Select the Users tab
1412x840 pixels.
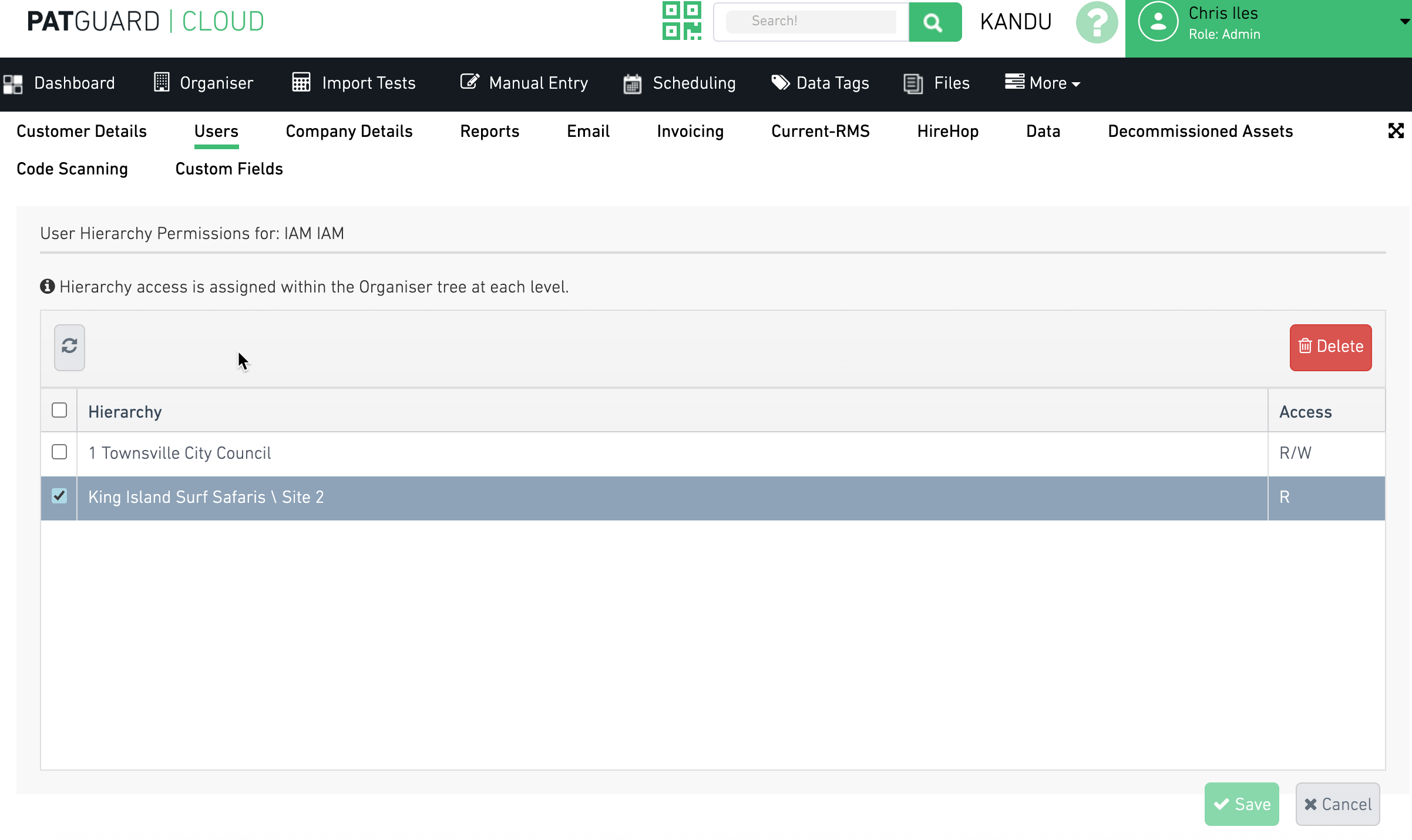(x=216, y=131)
